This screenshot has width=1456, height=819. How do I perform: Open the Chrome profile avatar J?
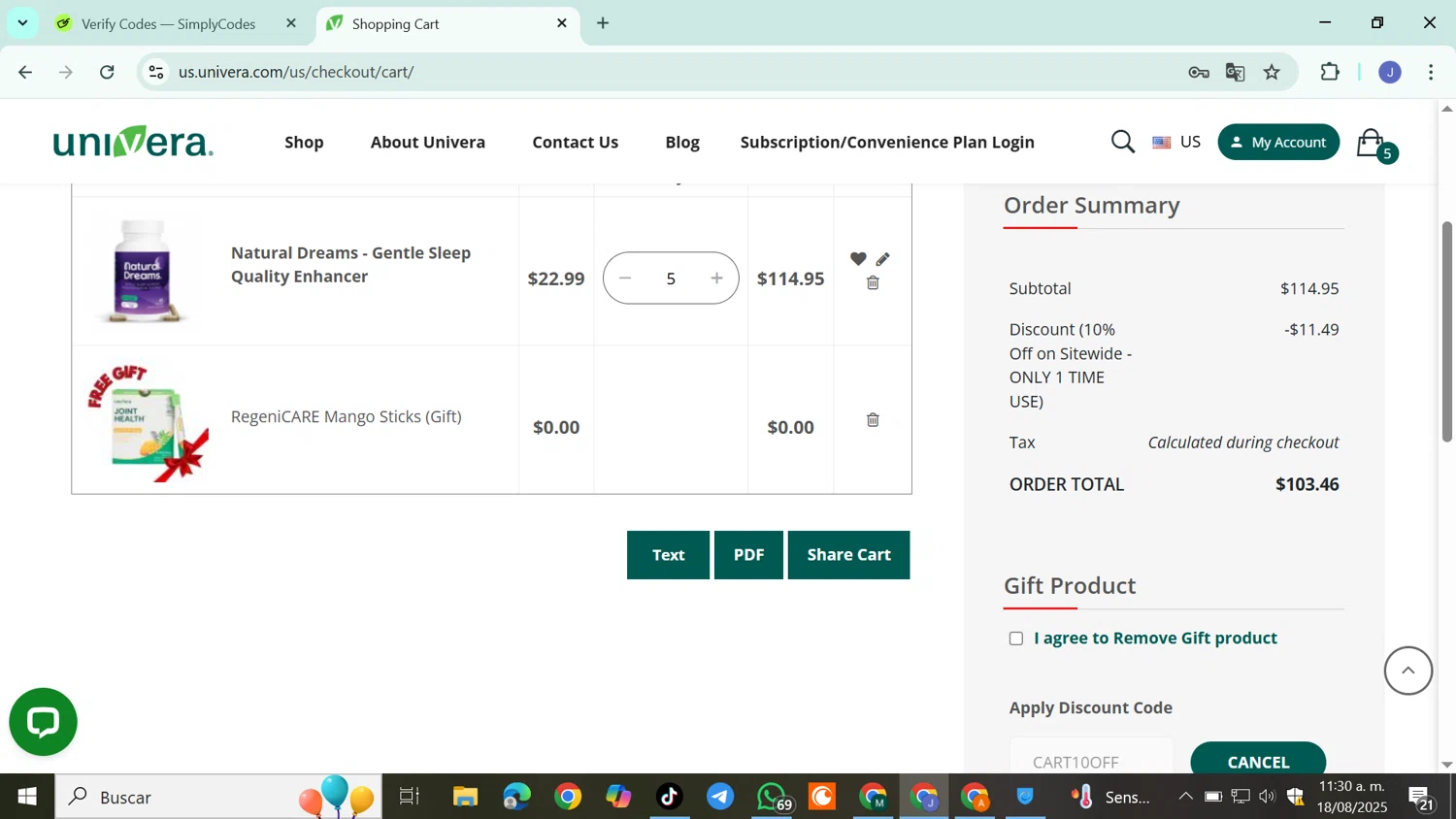click(x=1390, y=72)
